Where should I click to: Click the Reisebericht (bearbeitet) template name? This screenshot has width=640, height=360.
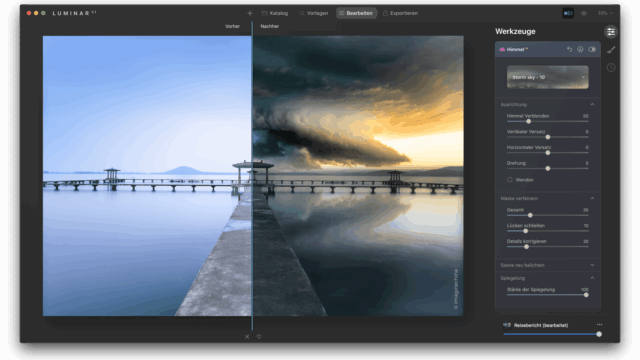(x=541, y=325)
